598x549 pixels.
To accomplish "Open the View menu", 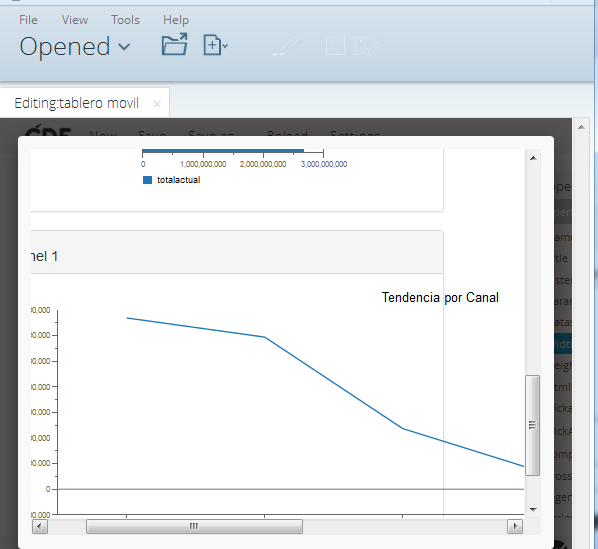I will click(75, 20).
